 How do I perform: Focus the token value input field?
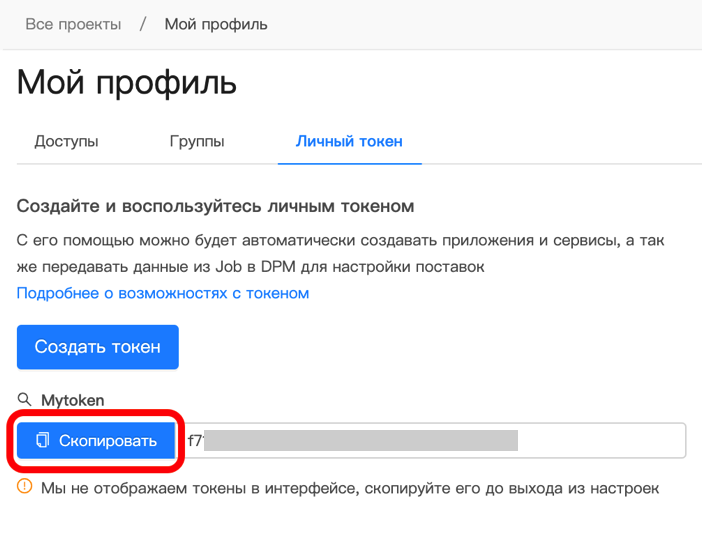[600, 441]
